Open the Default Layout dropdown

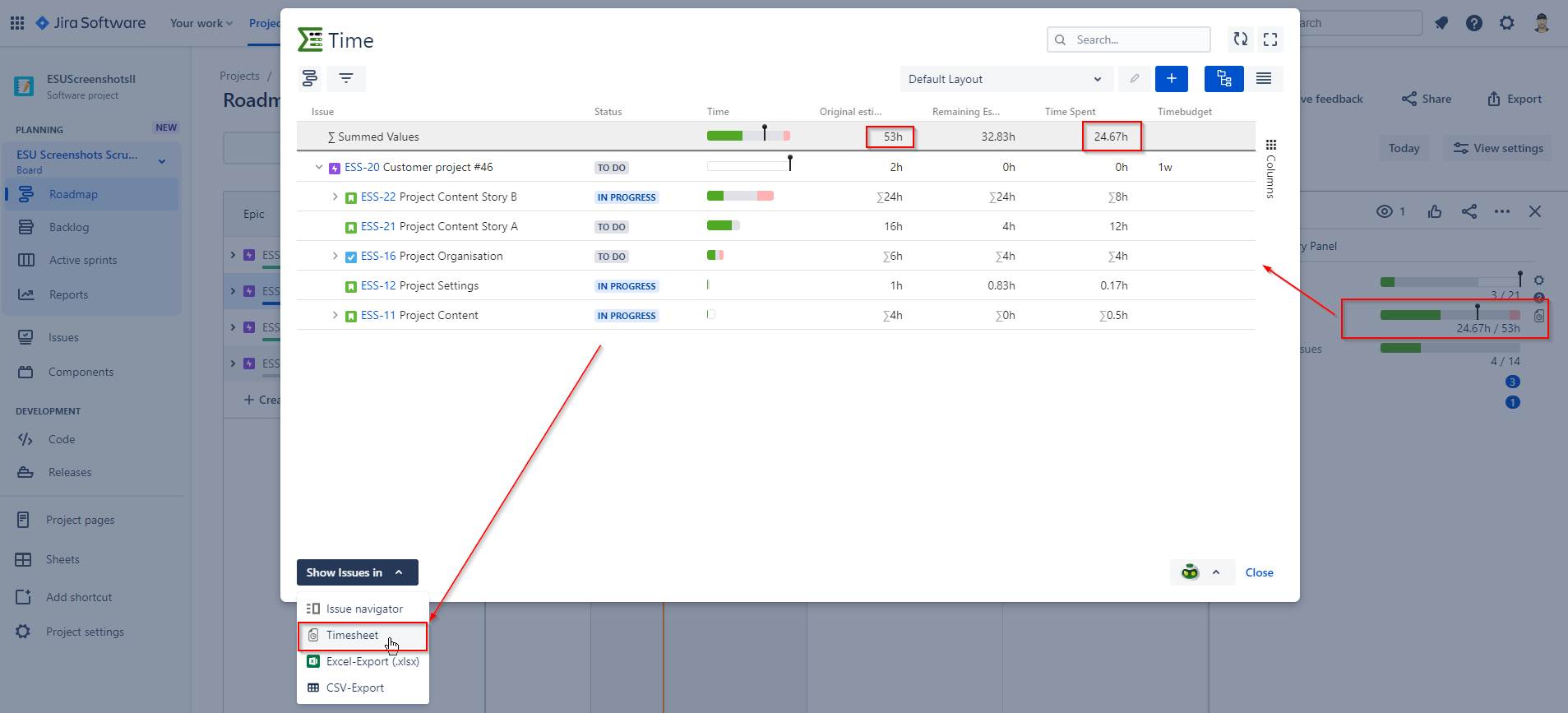[x=1006, y=79]
